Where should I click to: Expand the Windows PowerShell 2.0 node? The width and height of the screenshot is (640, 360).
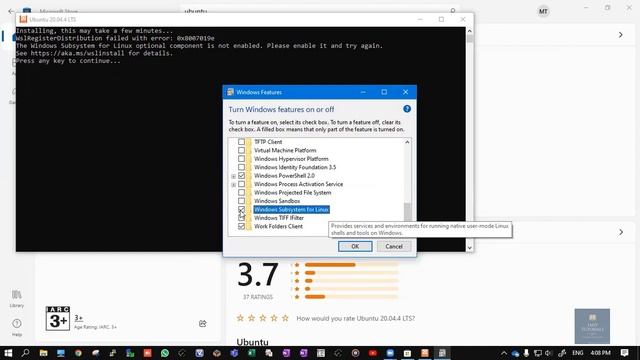tap(233, 176)
